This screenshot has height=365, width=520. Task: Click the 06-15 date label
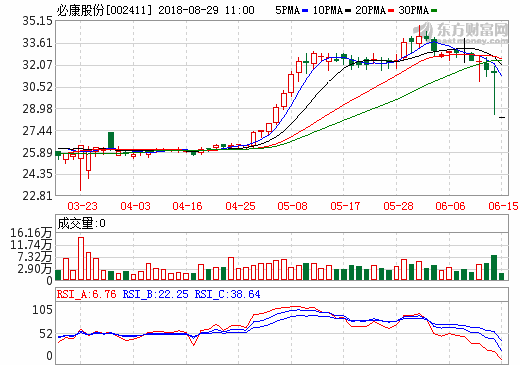(x=503, y=206)
